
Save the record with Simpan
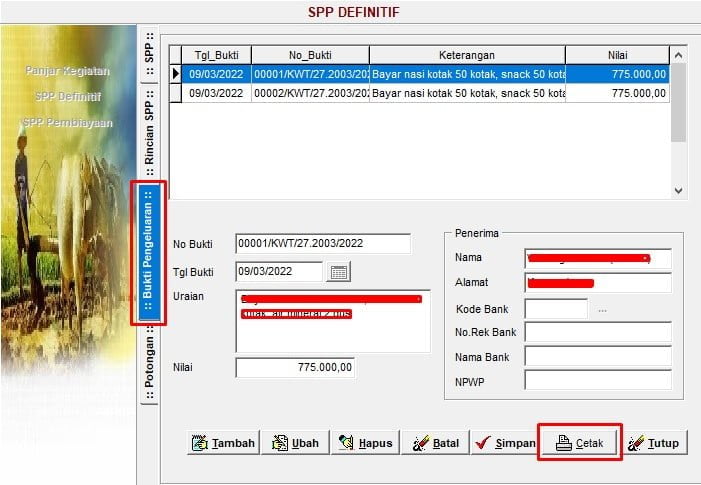504,443
